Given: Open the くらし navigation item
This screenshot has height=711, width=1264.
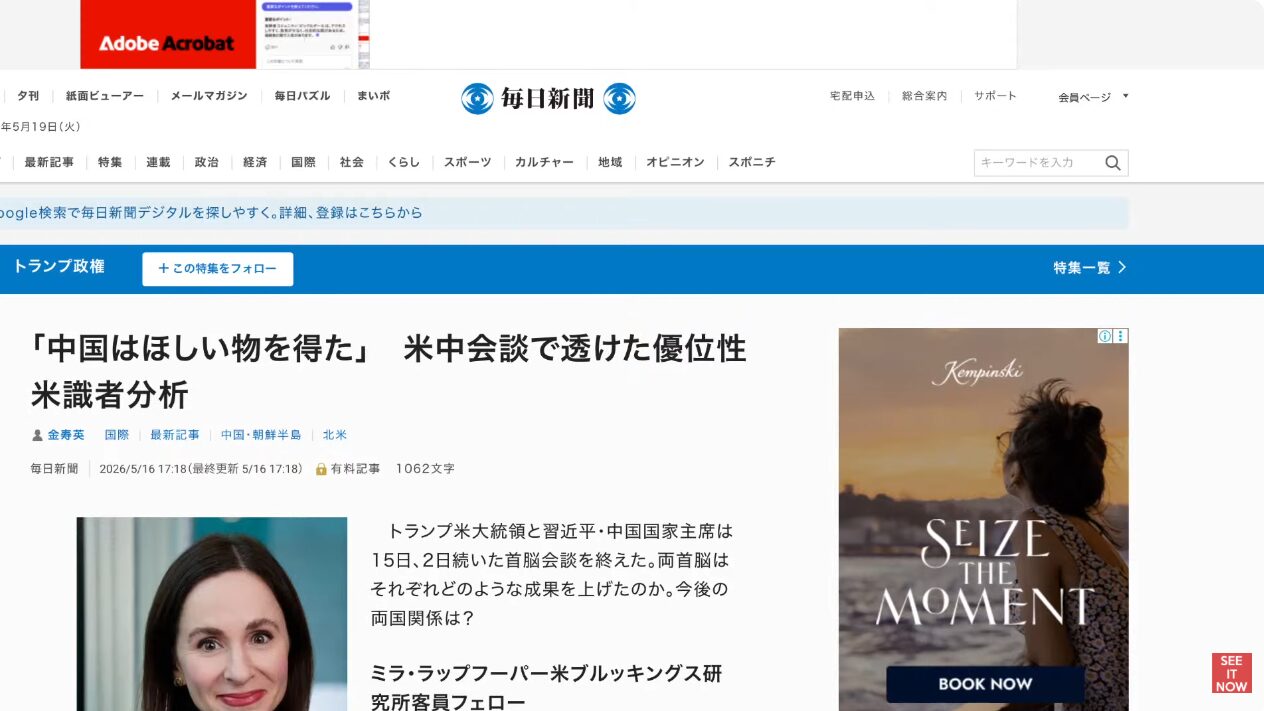Looking at the screenshot, I should click(404, 162).
